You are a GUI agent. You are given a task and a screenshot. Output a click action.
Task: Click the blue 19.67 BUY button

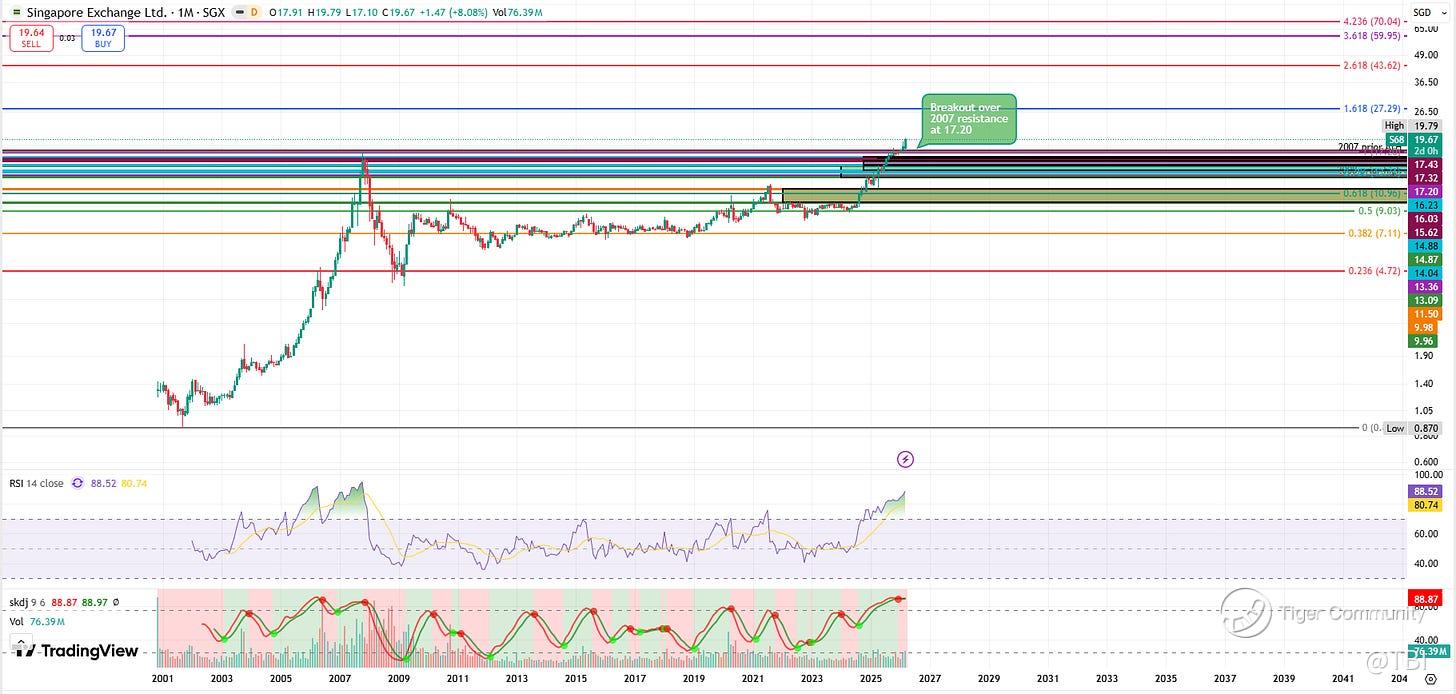pyautogui.click(x=103, y=38)
